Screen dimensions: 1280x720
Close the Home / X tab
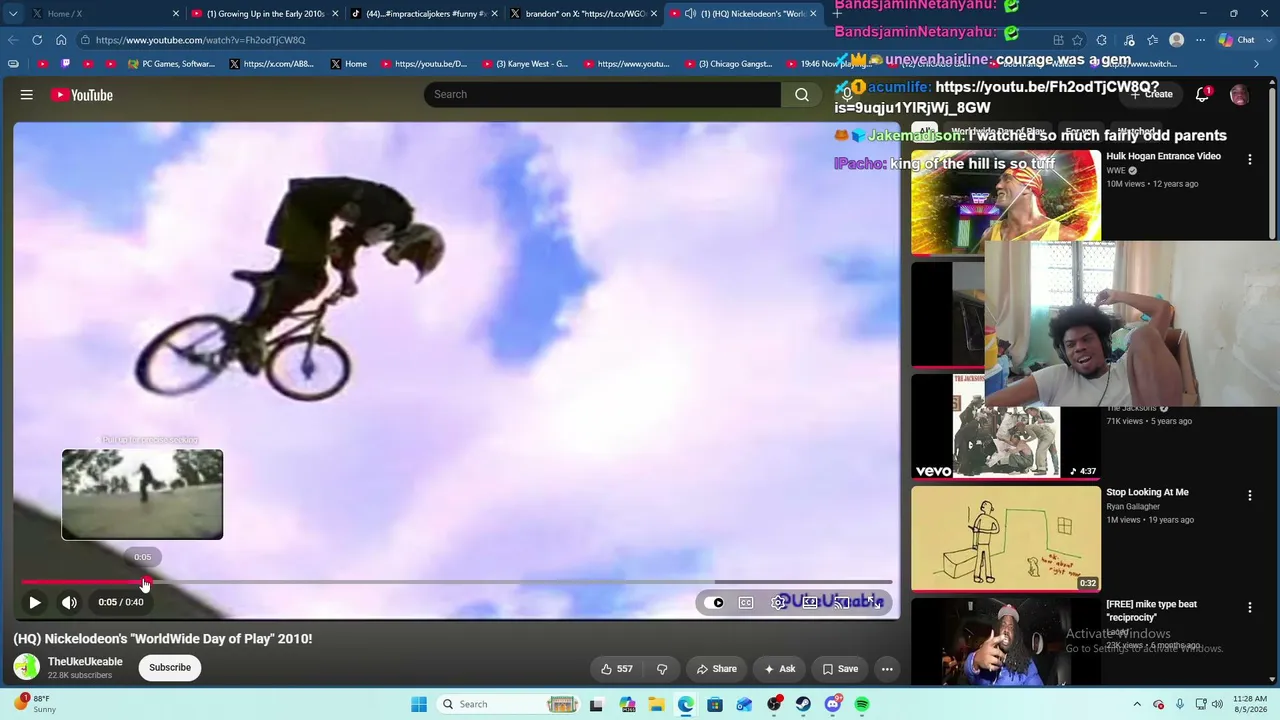click(176, 14)
